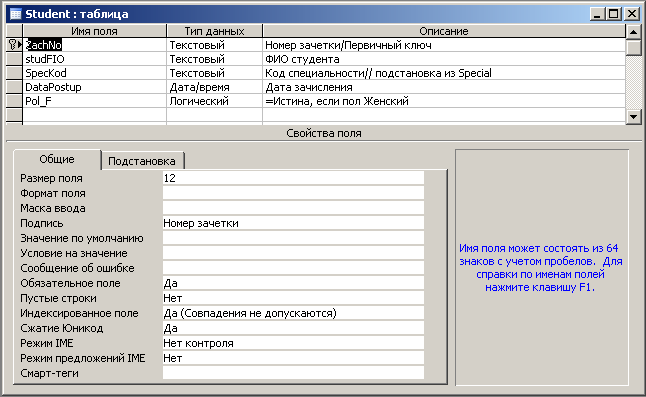Click the row selector for studFIO

[x=14, y=59]
